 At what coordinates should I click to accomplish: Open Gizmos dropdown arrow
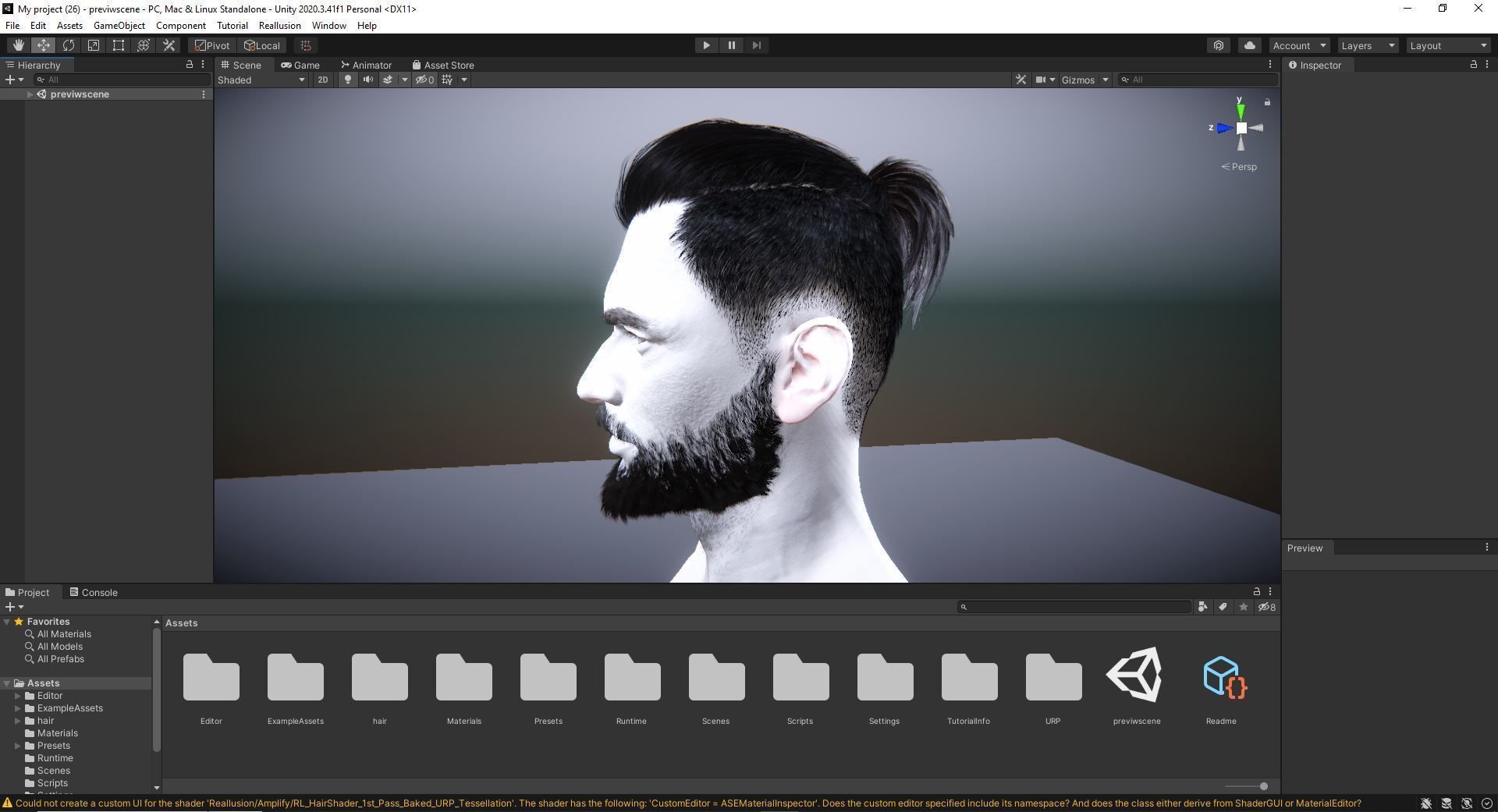[x=1105, y=80]
